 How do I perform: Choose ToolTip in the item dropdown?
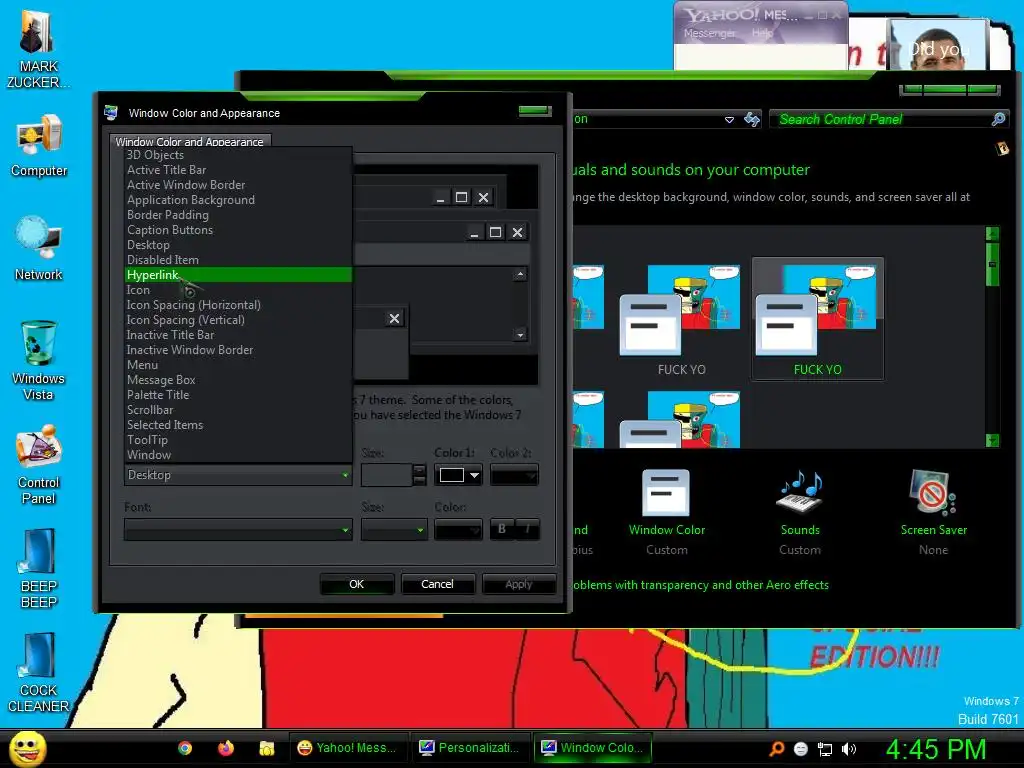coord(238,440)
